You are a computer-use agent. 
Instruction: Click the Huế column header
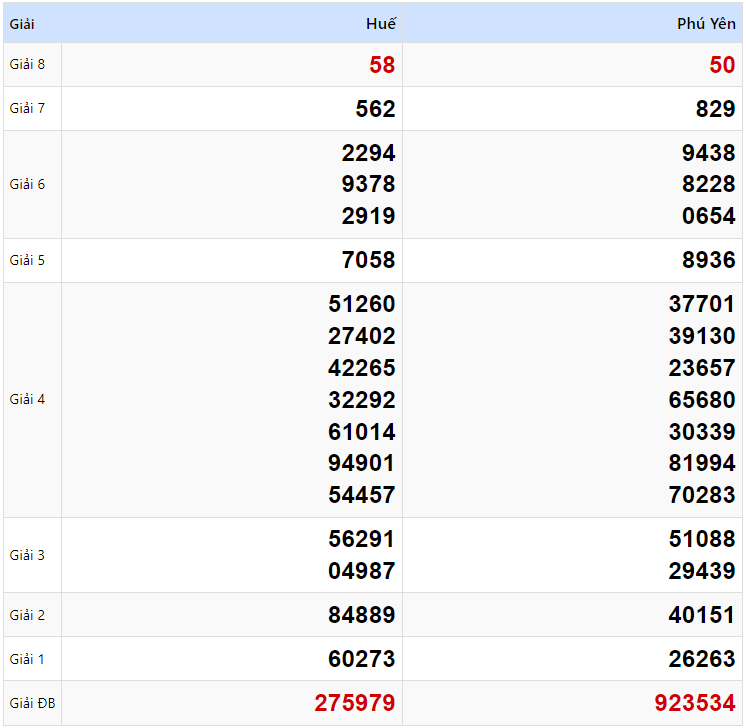click(380, 24)
